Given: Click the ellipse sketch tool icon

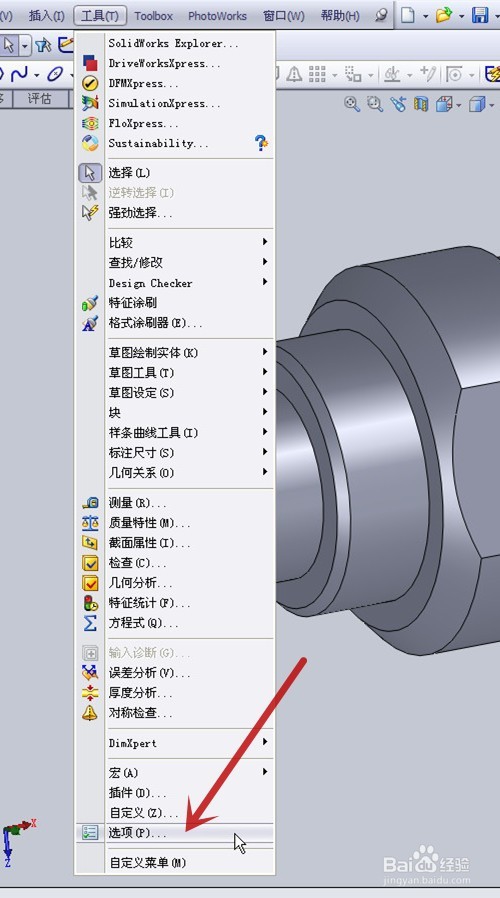Looking at the screenshot, I should point(55,74).
